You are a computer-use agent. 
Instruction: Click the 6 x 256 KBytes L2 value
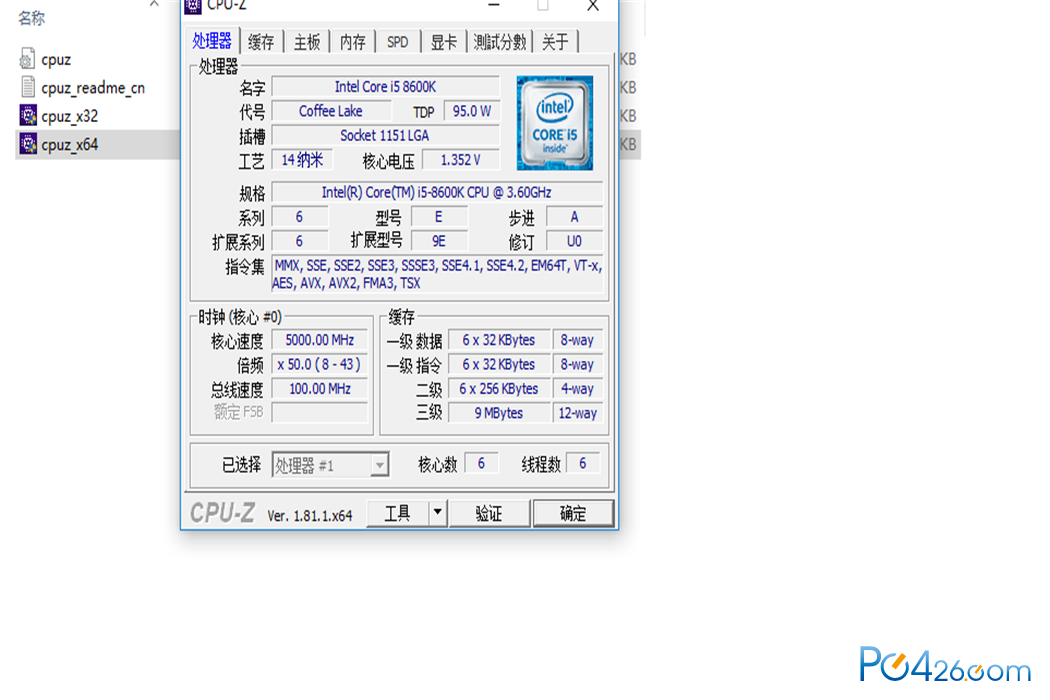click(499, 389)
